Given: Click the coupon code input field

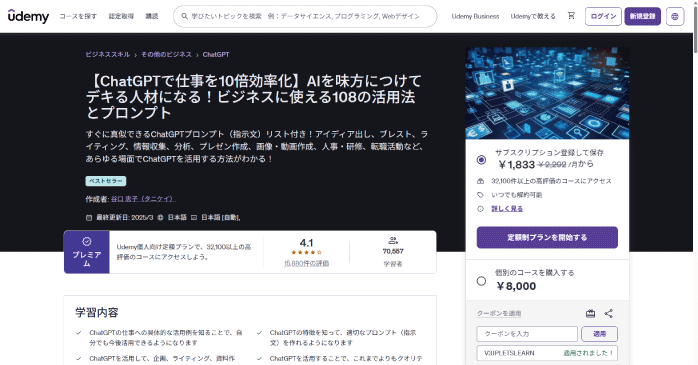Looking at the screenshot, I should (527, 333).
